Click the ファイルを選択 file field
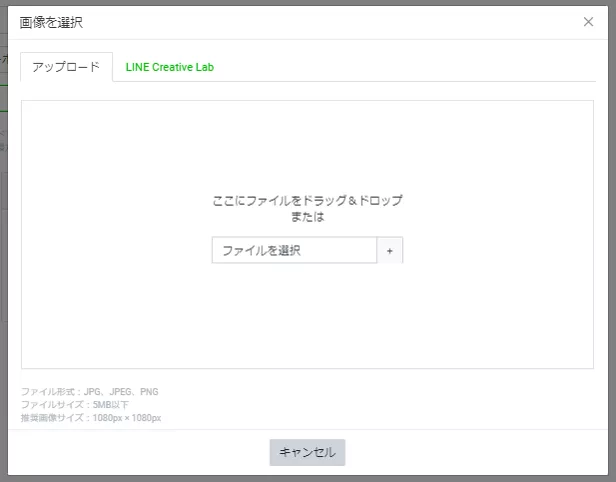 (294, 251)
